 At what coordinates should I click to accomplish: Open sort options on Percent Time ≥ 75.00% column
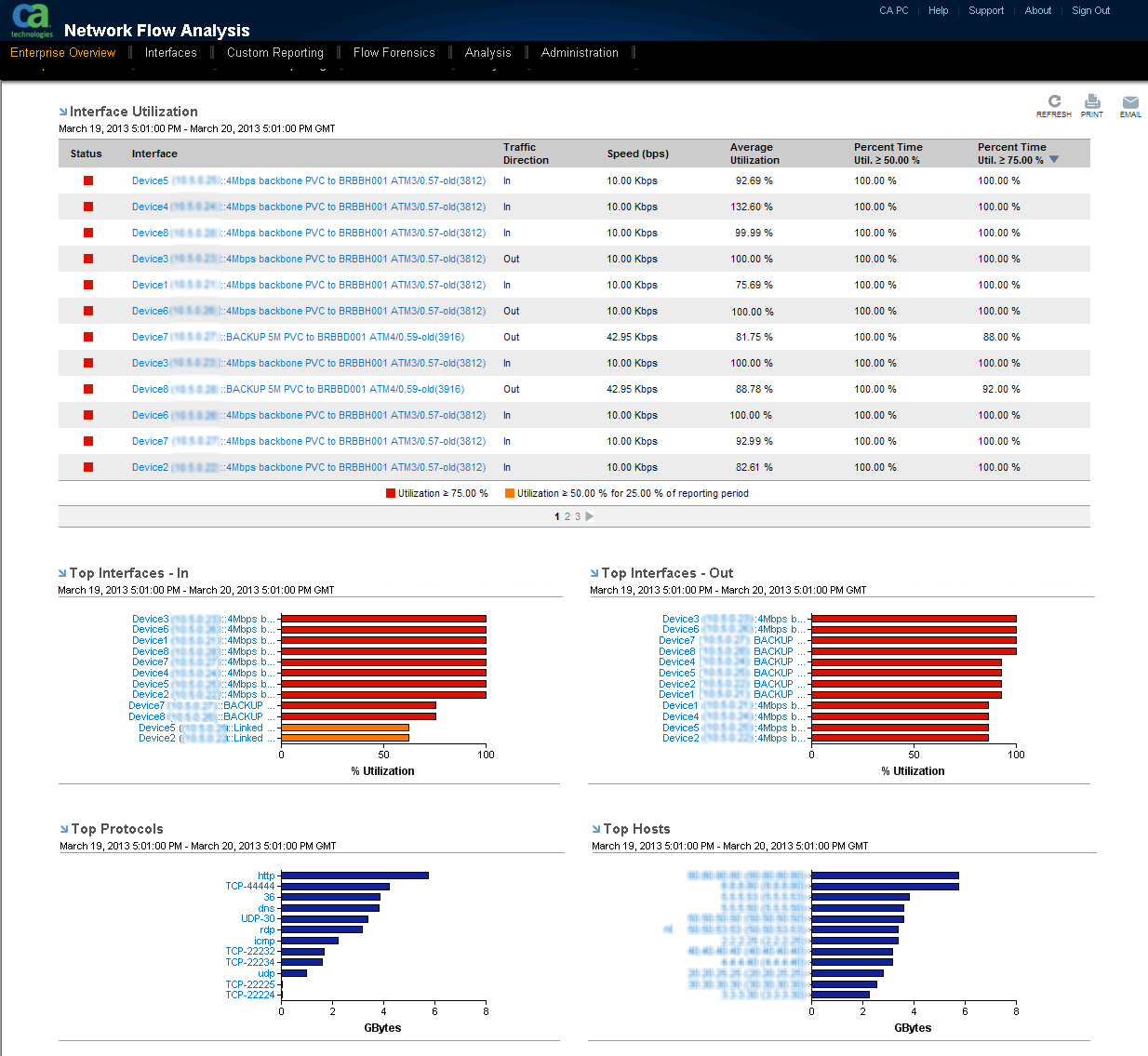click(1054, 159)
